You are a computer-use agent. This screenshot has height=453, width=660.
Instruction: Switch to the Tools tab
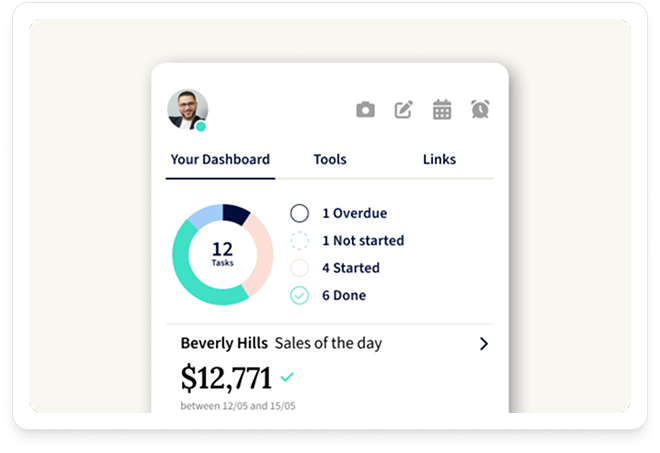pos(330,159)
